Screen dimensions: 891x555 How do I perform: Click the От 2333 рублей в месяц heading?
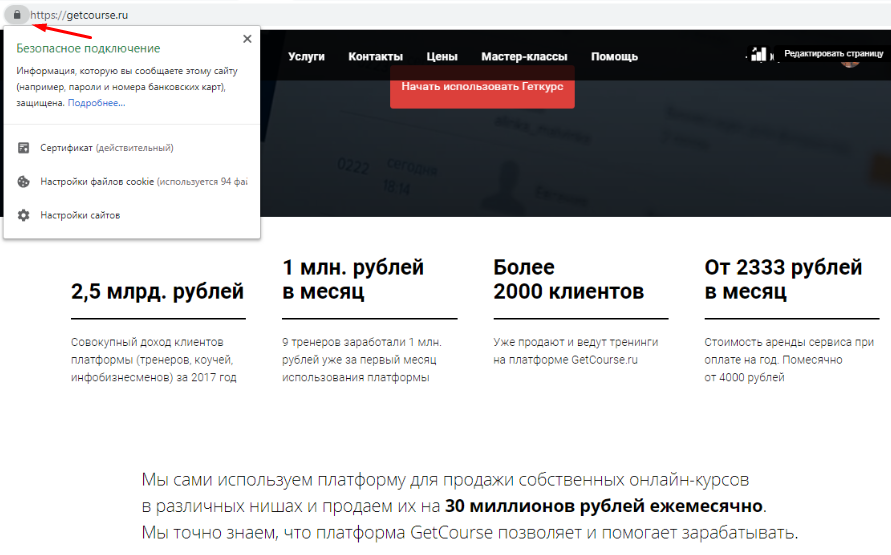(783, 279)
